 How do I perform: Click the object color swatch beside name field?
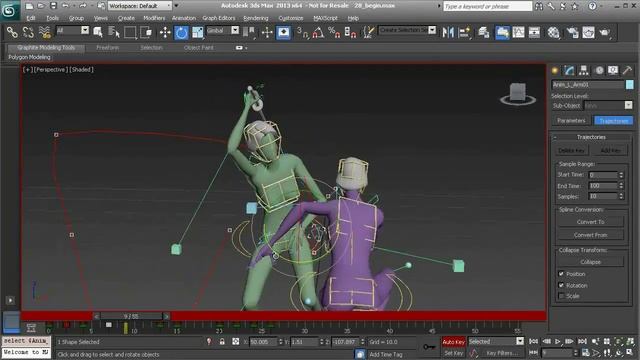coord(629,84)
